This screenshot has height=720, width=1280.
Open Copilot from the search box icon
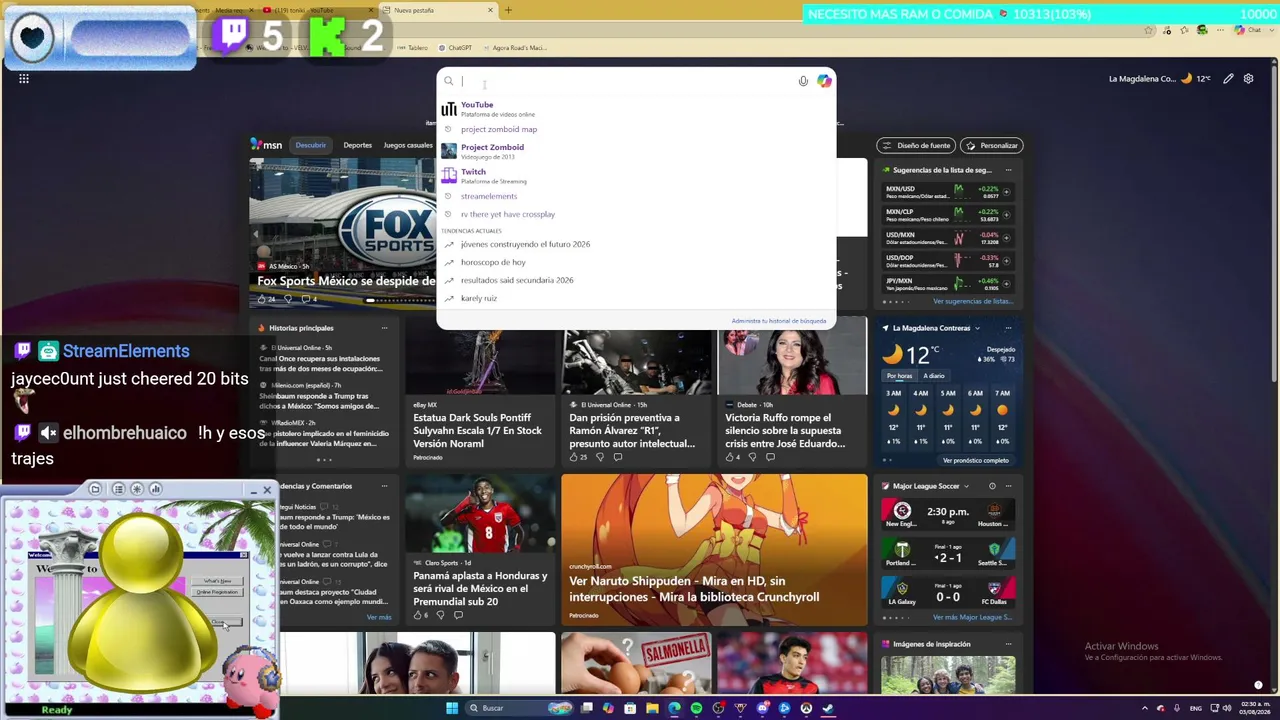[824, 81]
